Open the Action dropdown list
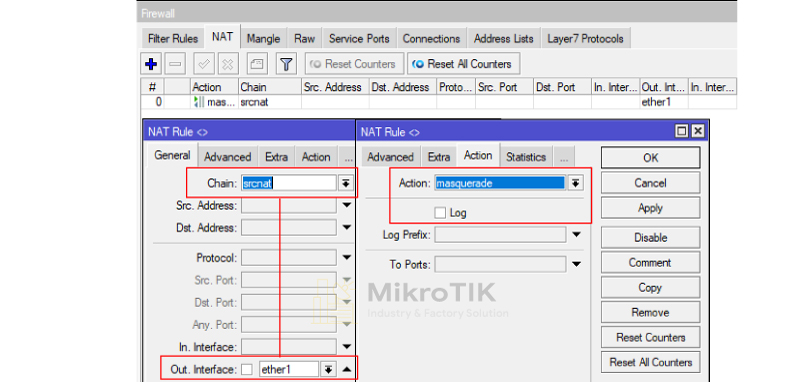The image size is (800, 382). tap(576, 183)
